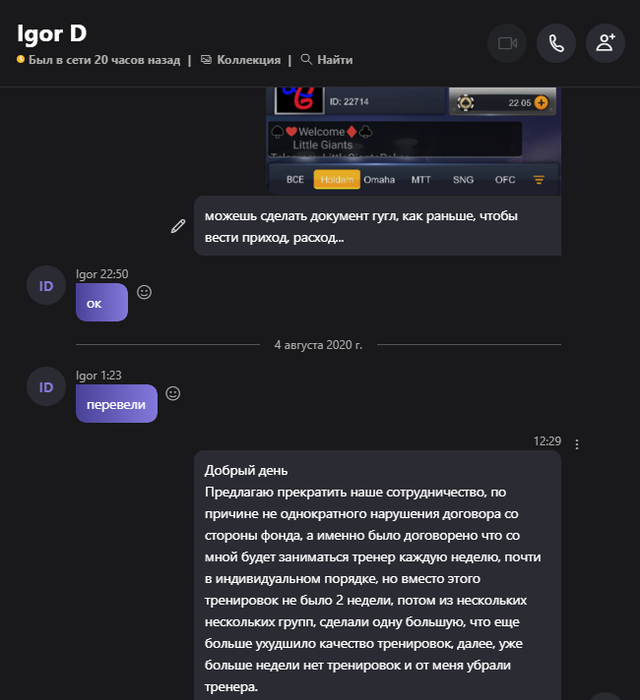Add a person to the conversation

(x=605, y=43)
